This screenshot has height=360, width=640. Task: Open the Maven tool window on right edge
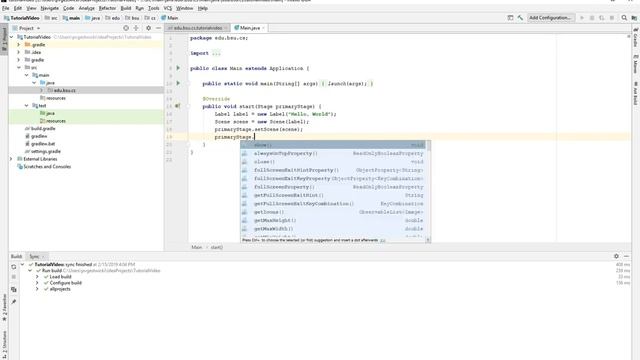(636, 64)
